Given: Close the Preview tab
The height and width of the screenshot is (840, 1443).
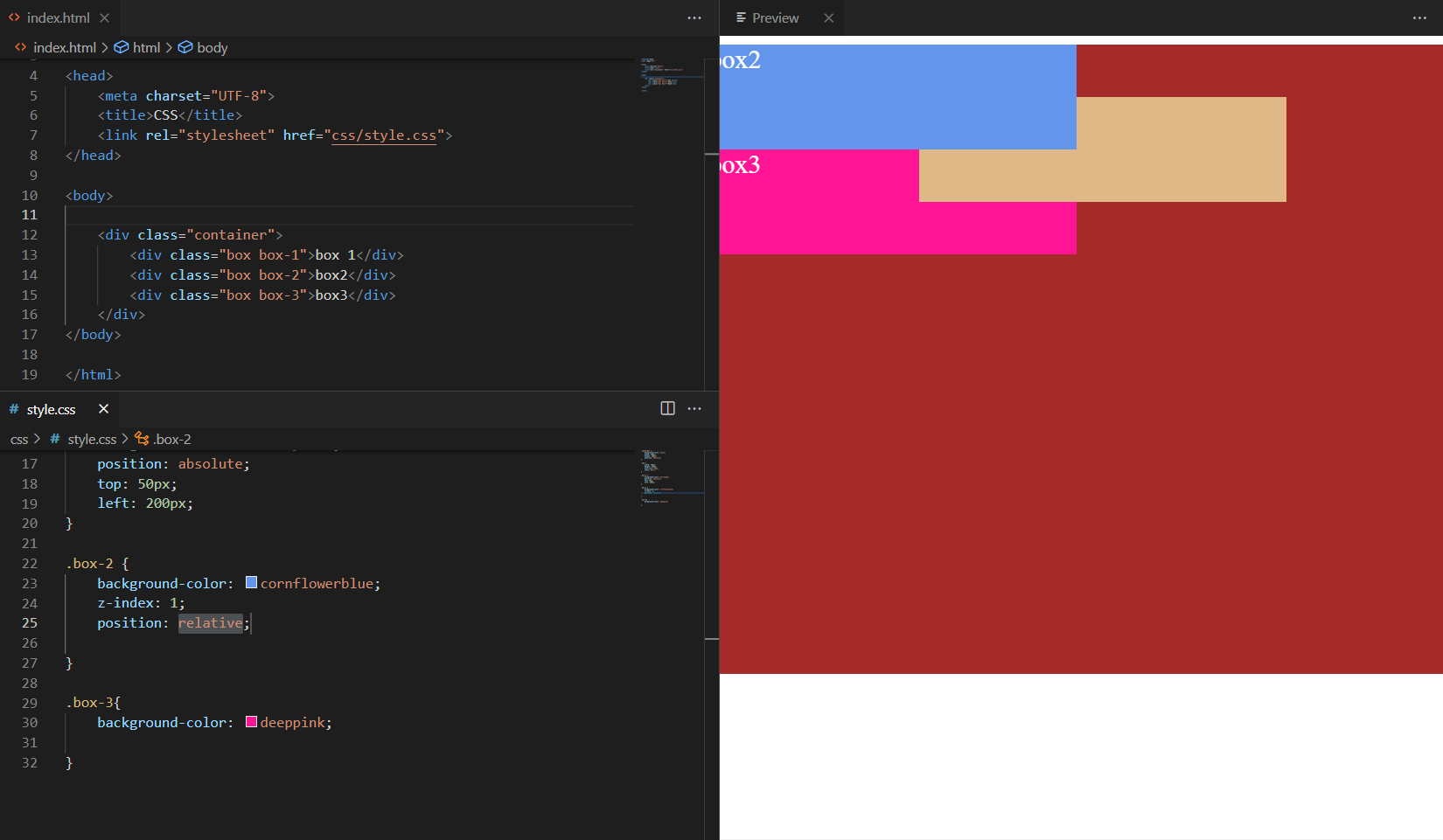Looking at the screenshot, I should point(828,17).
